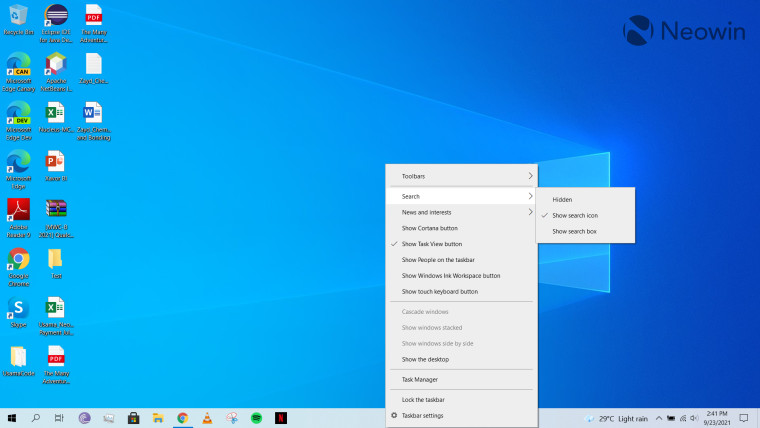Select the Google Chrome desktop shortcut

[18, 267]
